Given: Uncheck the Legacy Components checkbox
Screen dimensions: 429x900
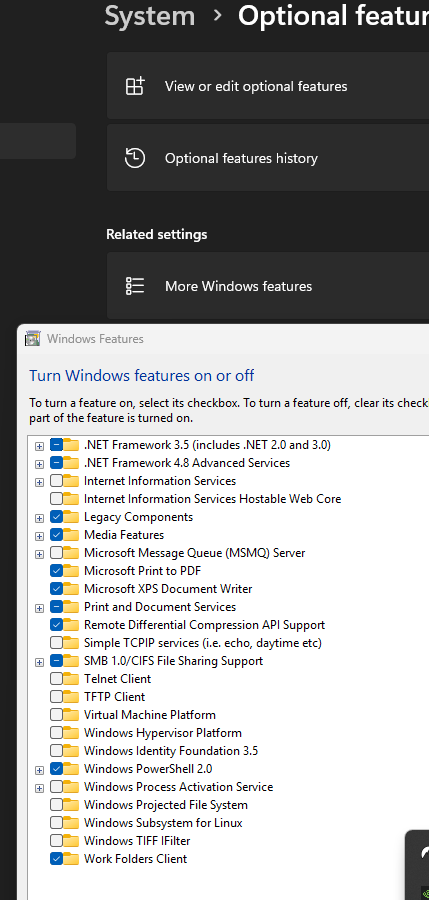Looking at the screenshot, I should pyautogui.click(x=56, y=517).
